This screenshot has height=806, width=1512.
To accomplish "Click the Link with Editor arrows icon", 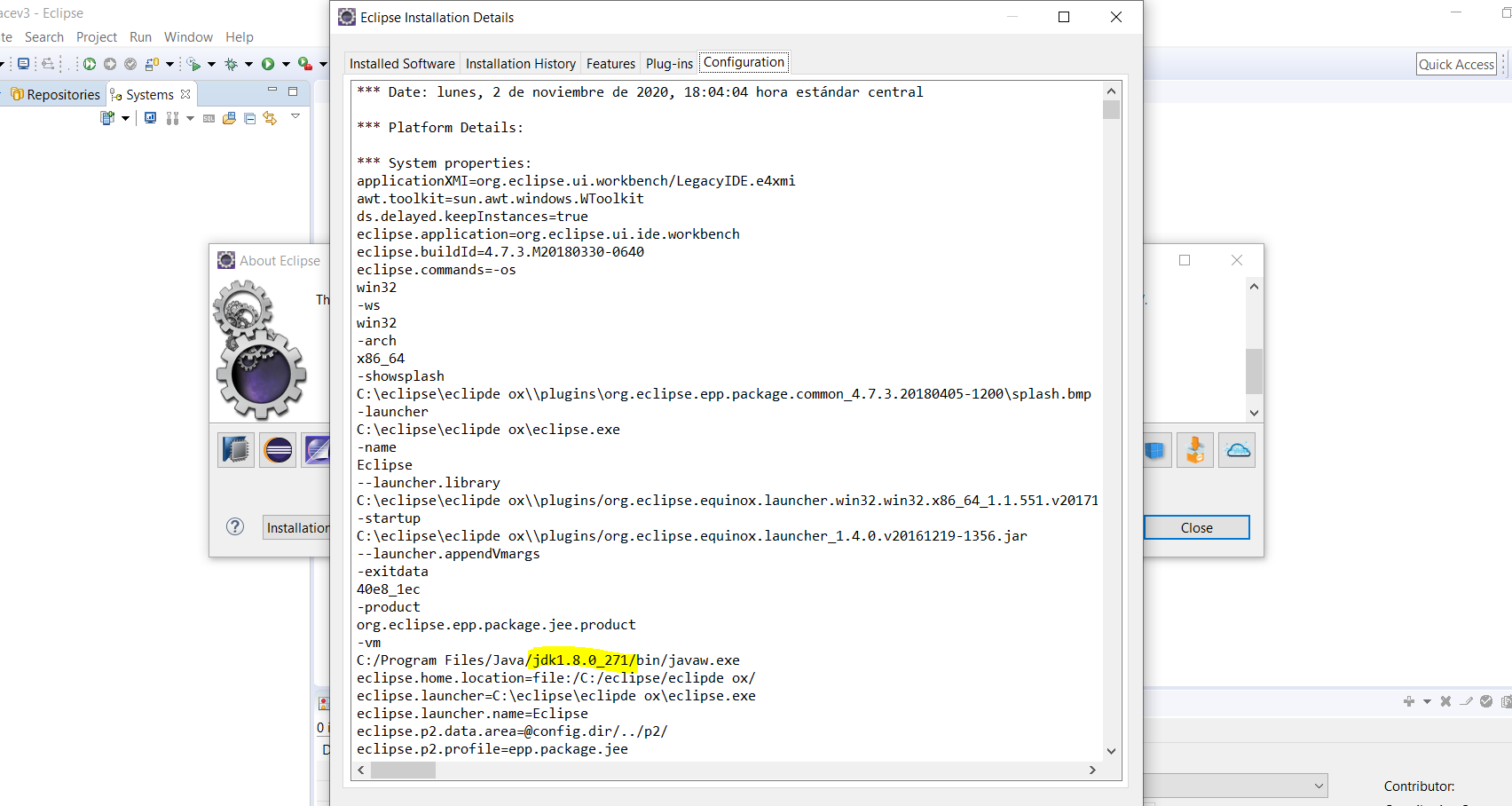I will (x=270, y=118).
